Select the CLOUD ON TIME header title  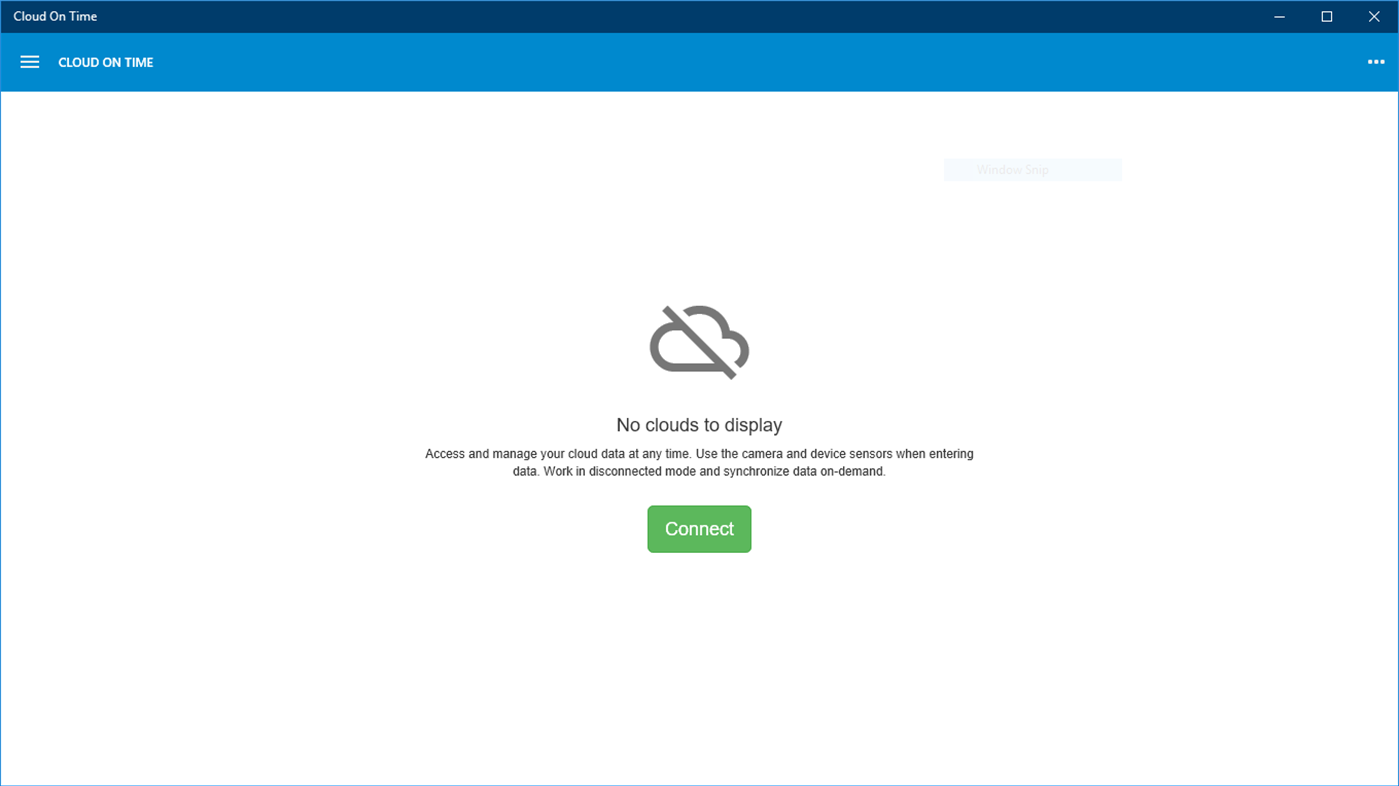(x=105, y=61)
